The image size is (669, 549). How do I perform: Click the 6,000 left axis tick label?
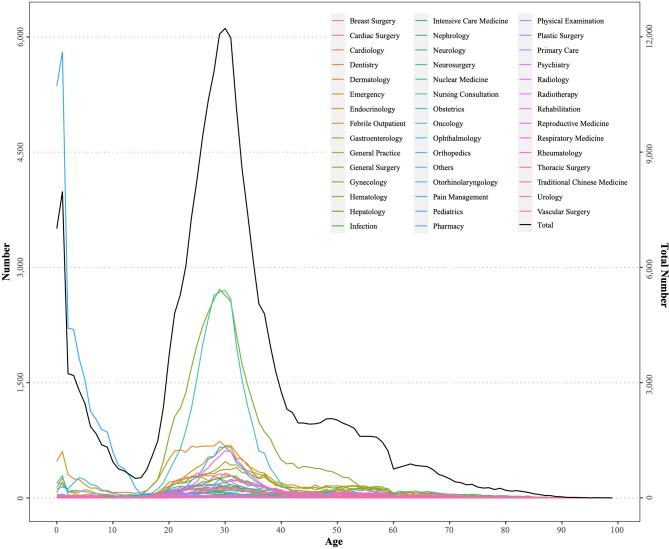click(x=20, y=37)
